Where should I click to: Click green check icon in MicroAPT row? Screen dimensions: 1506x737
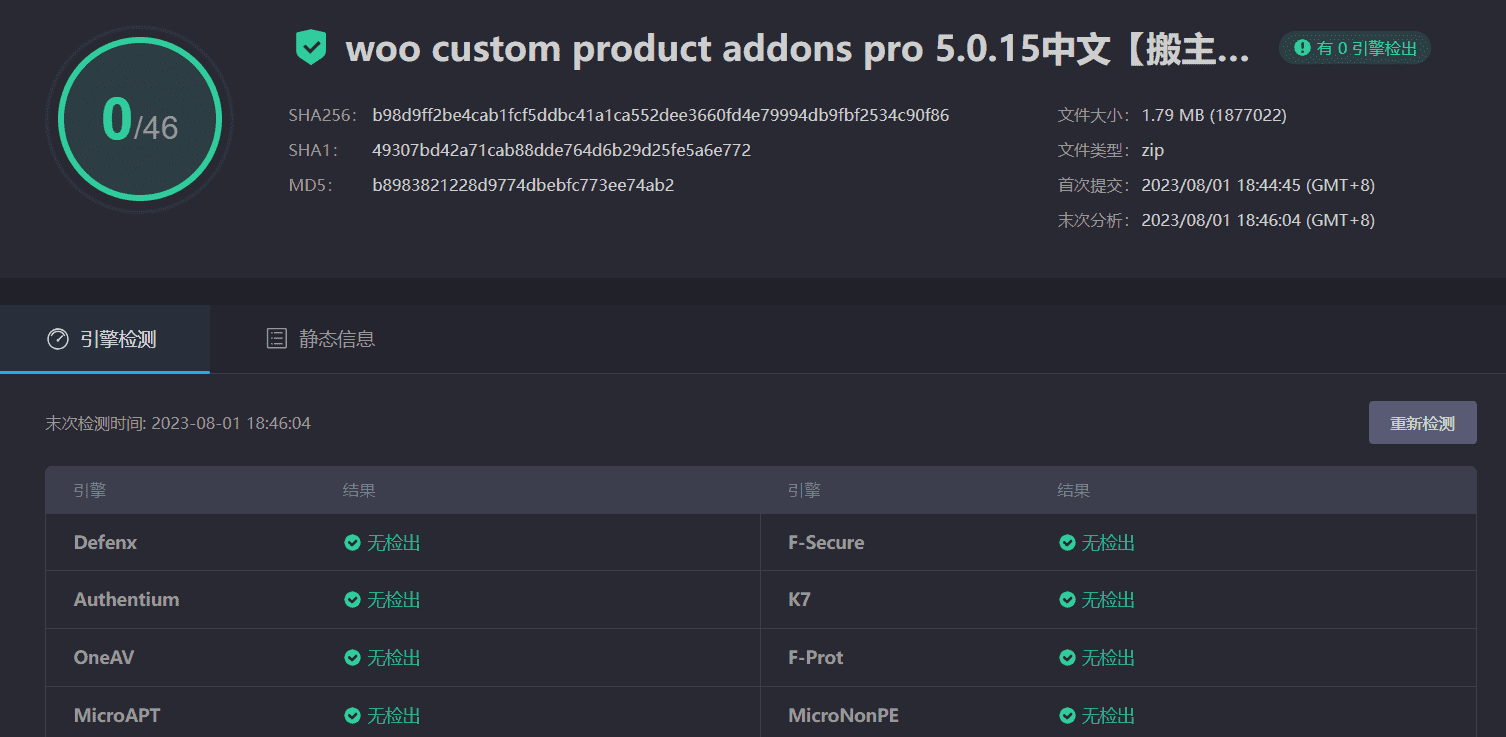click(352, 716)
